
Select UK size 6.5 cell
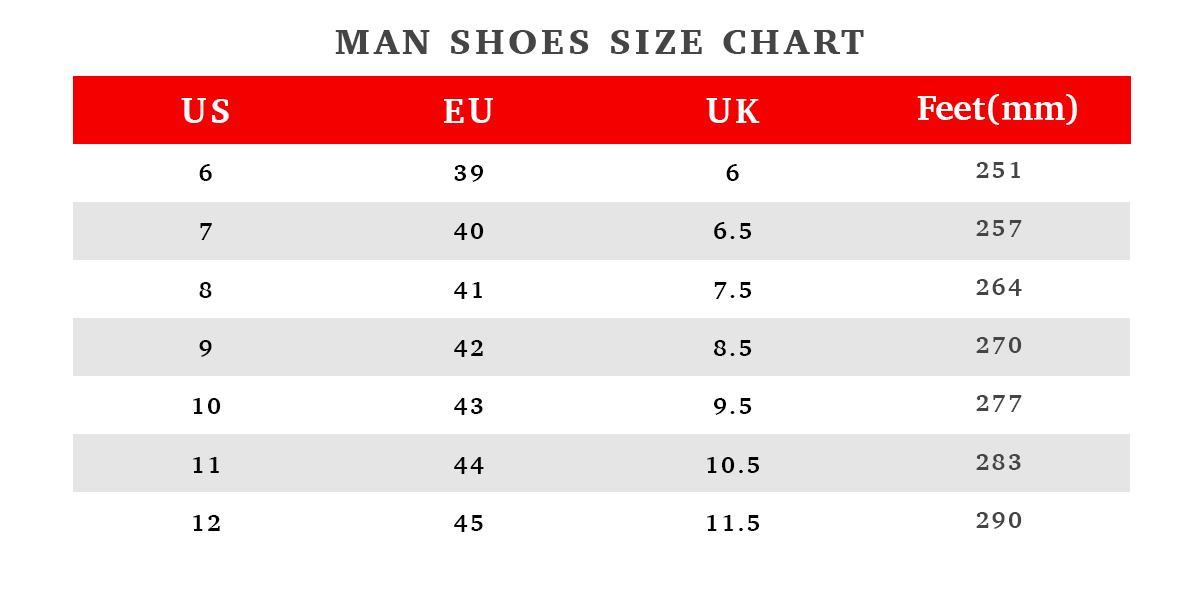733,232
